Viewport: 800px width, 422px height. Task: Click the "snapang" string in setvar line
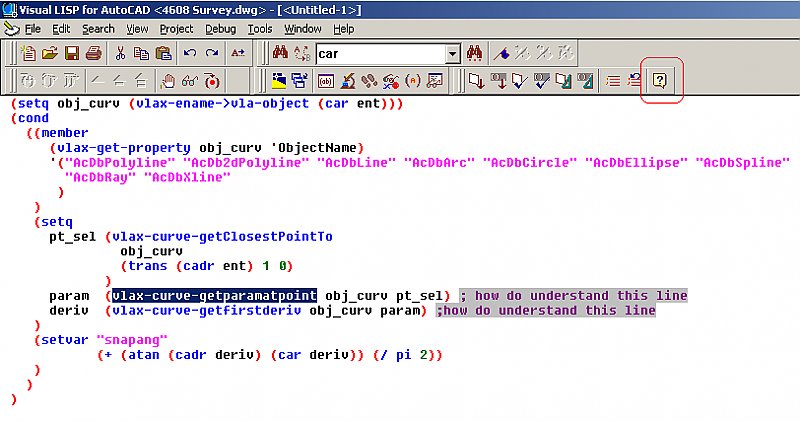coord(132,340)
